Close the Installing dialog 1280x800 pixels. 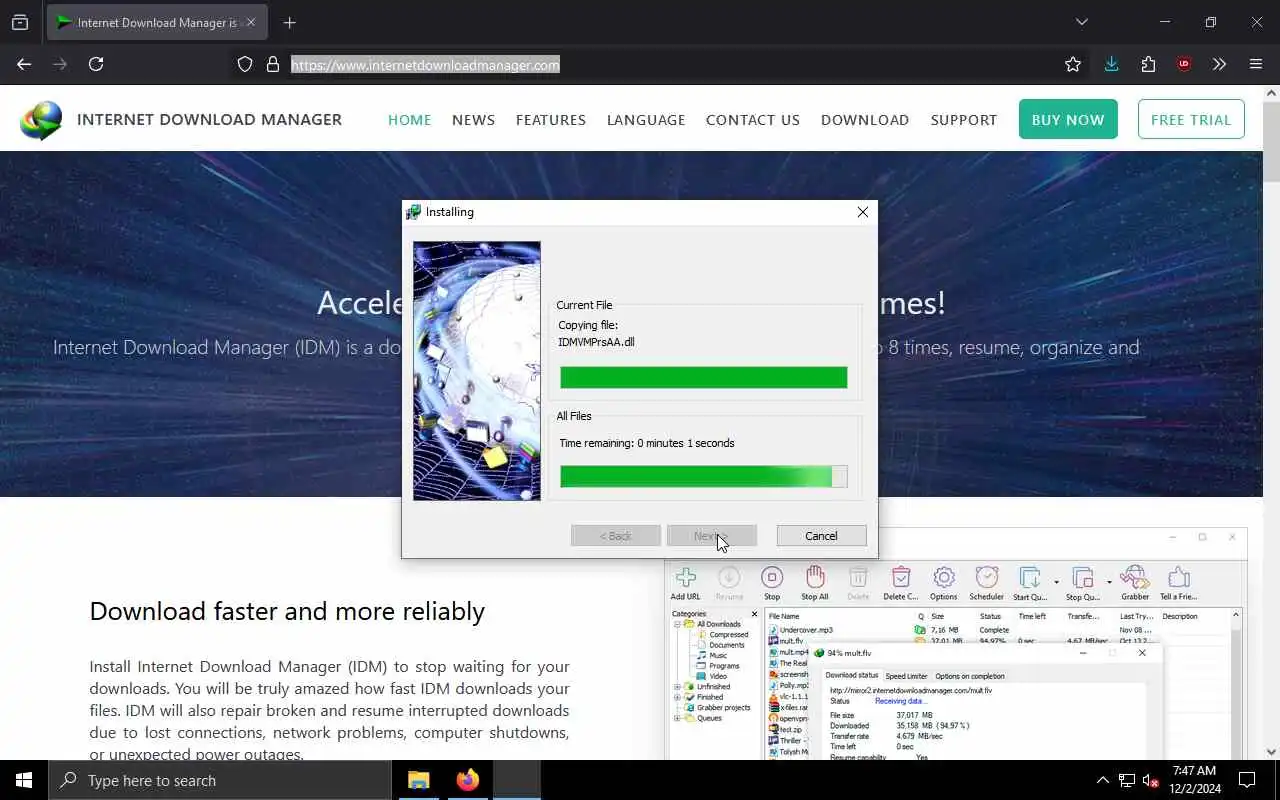(863, 212)
